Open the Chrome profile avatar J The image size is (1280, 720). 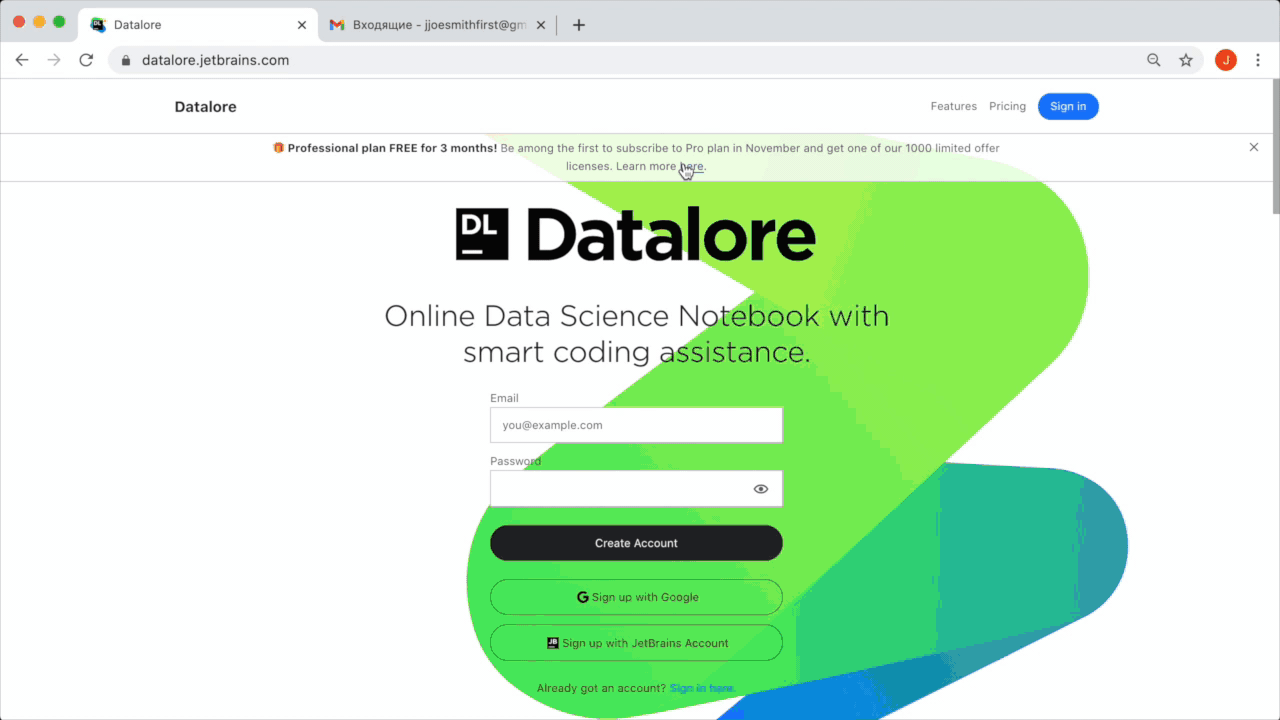pyautogui.click(x=1226, y=60)
